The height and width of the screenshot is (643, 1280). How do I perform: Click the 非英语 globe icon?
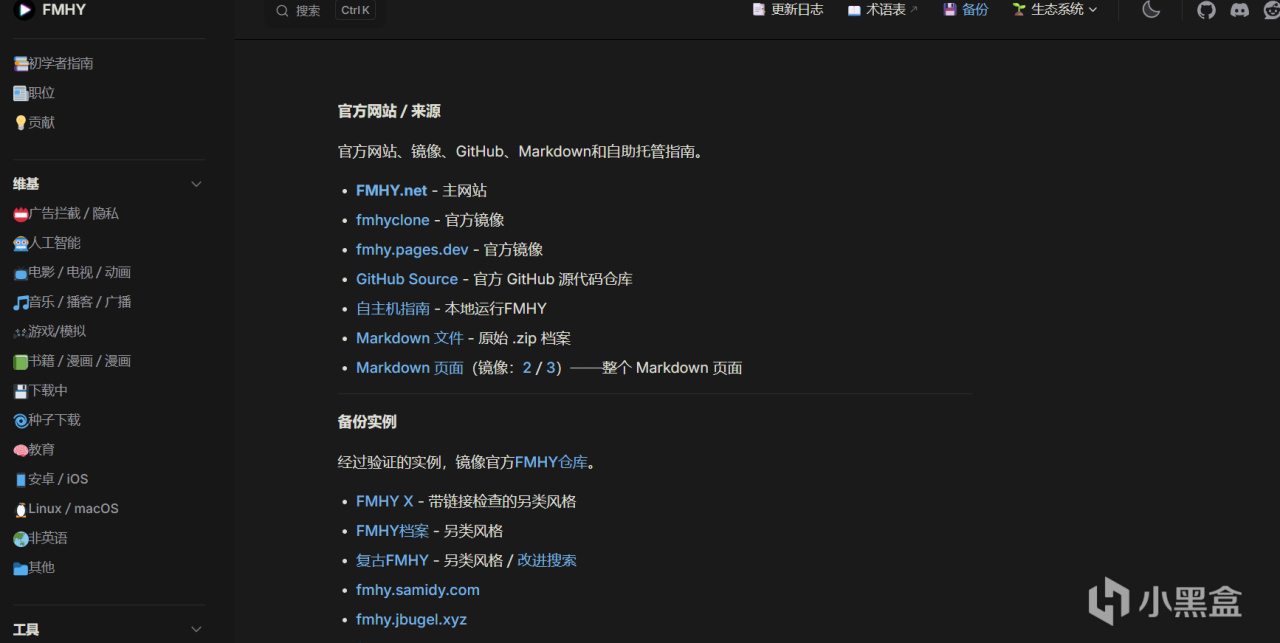click(20, 538)
